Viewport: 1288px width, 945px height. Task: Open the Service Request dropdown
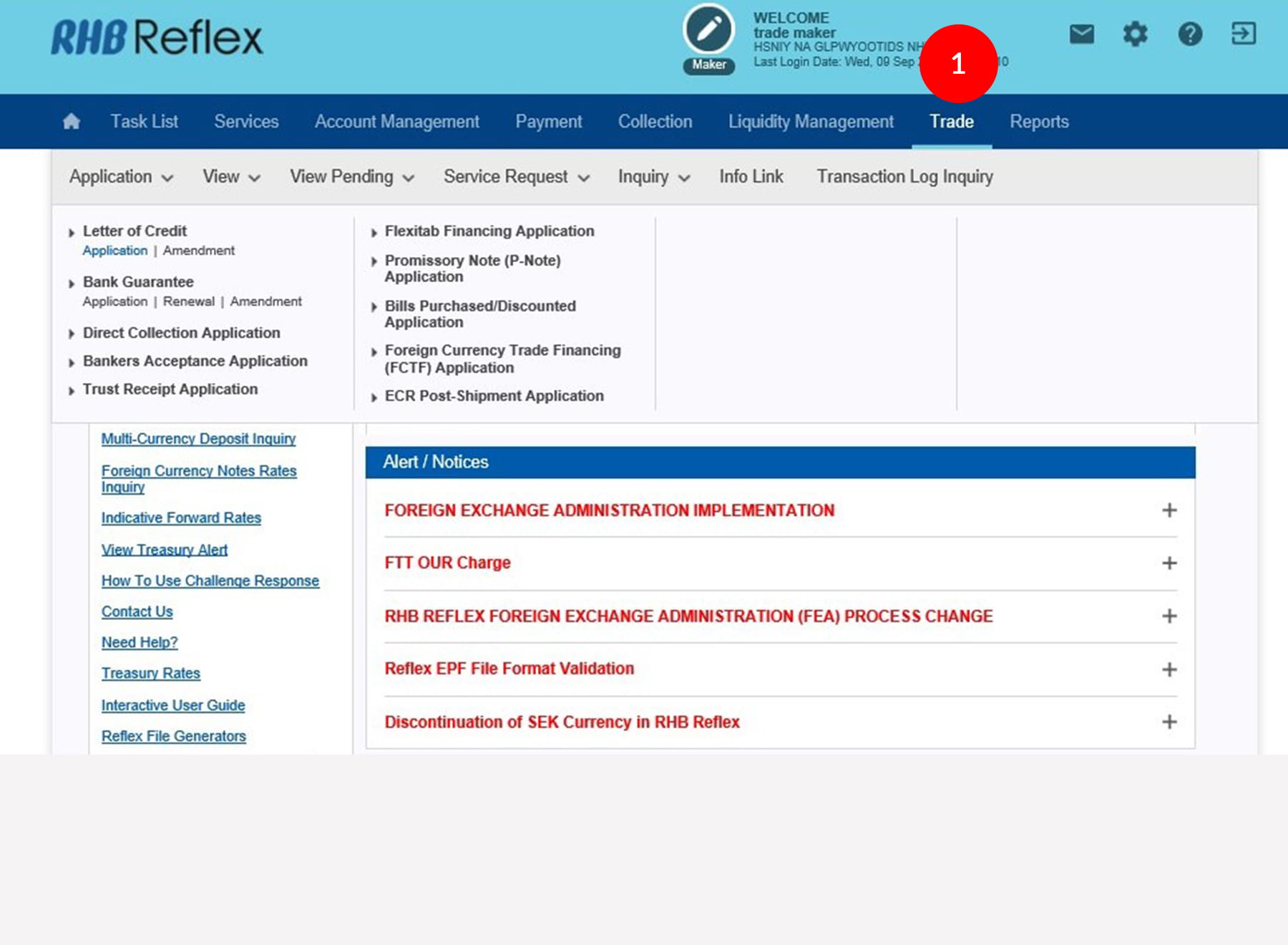coord(516,177)
